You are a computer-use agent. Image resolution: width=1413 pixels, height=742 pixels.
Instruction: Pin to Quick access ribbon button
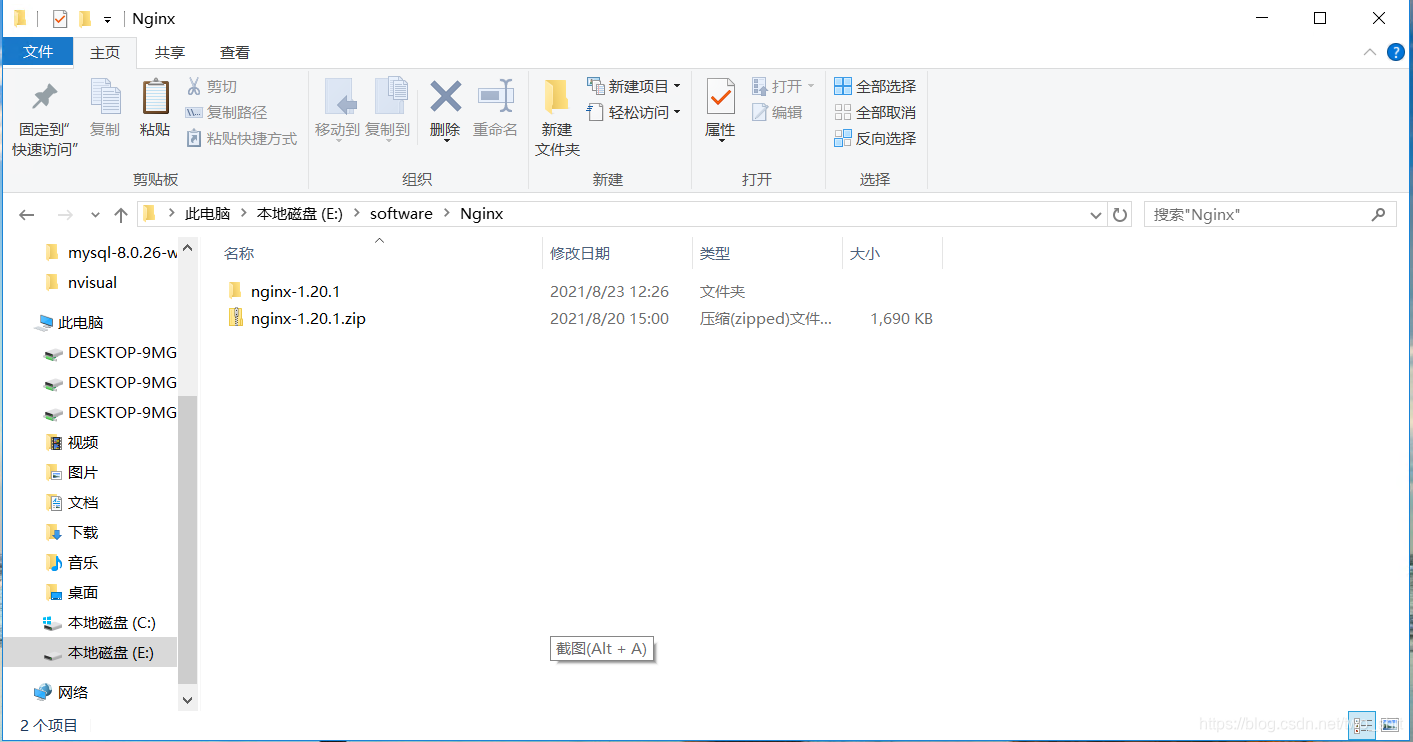[44, 118]
